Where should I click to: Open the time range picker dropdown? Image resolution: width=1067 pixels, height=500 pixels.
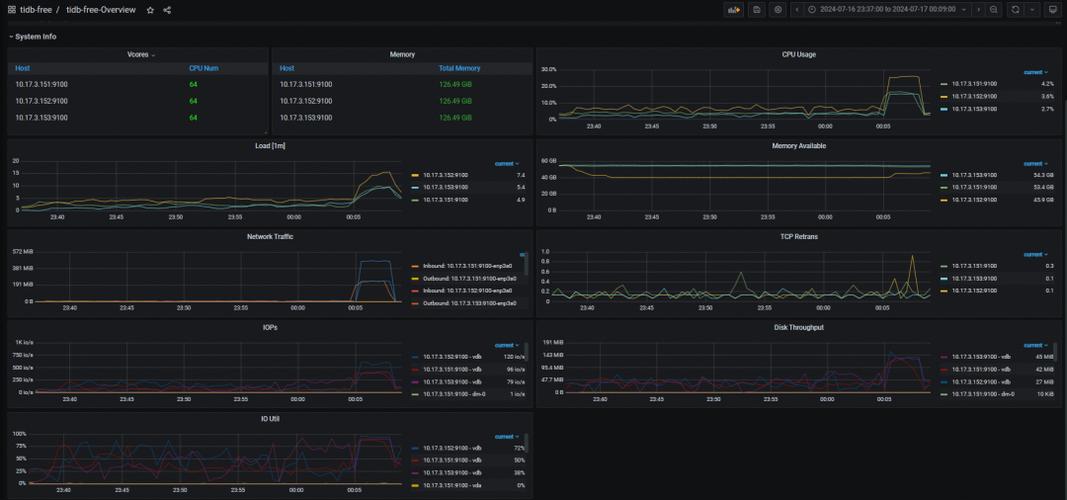887,10
